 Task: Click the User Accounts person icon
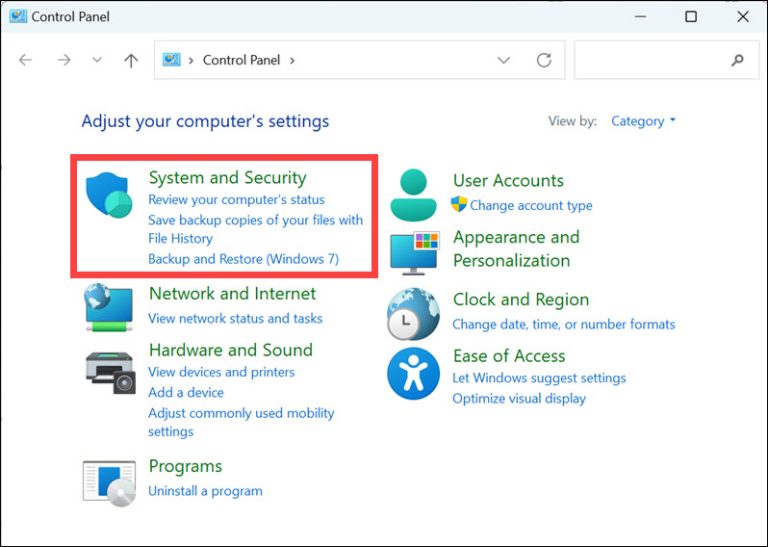point(413,194)
